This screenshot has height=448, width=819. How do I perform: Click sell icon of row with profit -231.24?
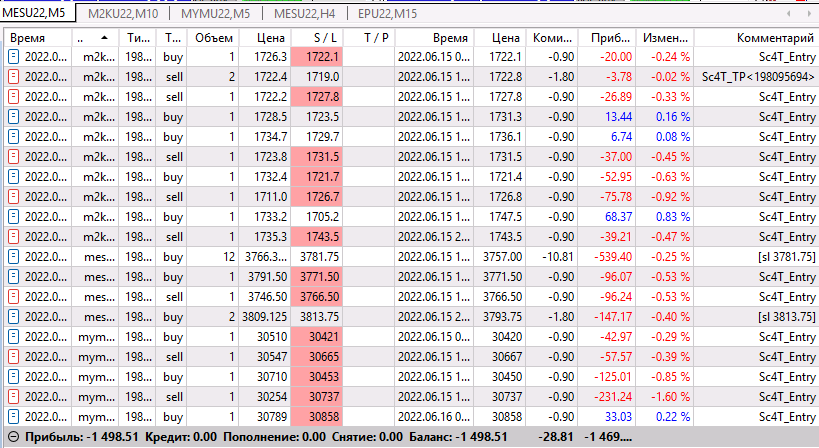[14, 397]
